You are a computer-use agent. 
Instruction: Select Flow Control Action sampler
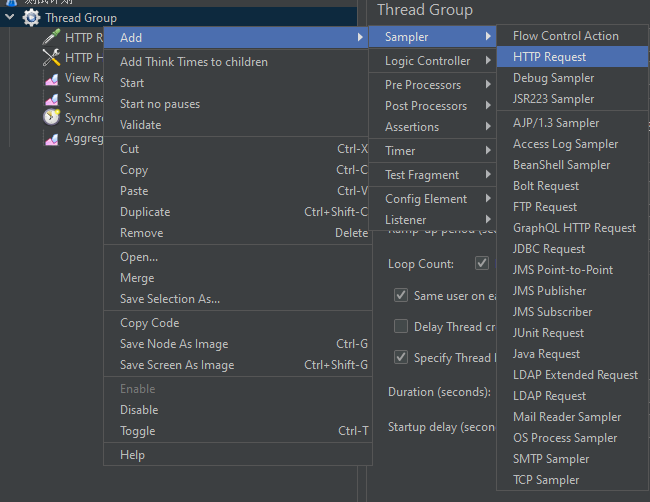click(x=572, y=36)
